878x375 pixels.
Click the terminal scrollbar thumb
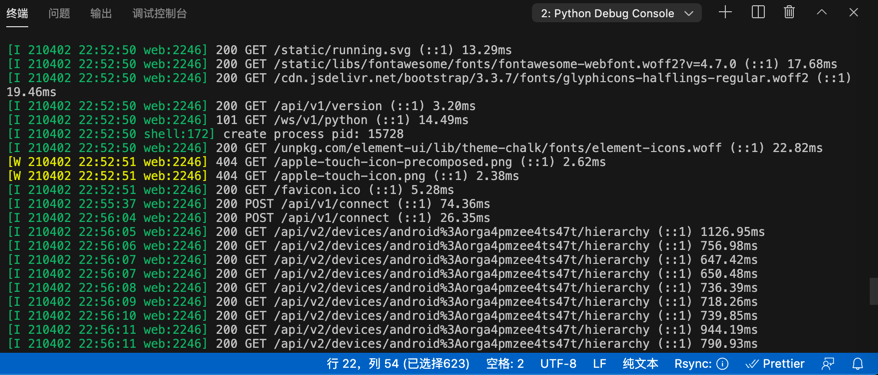tap(874, 291)
